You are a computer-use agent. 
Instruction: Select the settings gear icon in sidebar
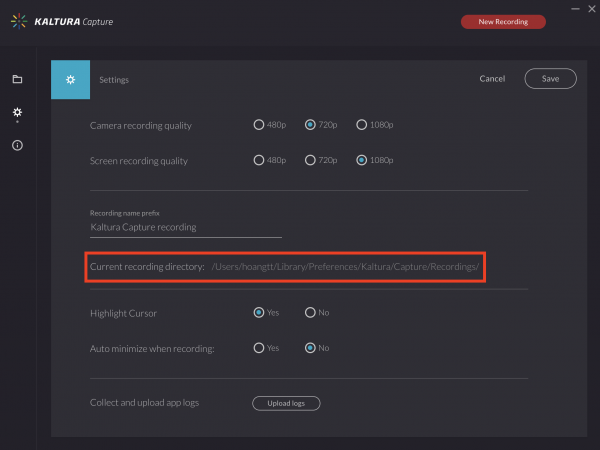coord(17,112)
